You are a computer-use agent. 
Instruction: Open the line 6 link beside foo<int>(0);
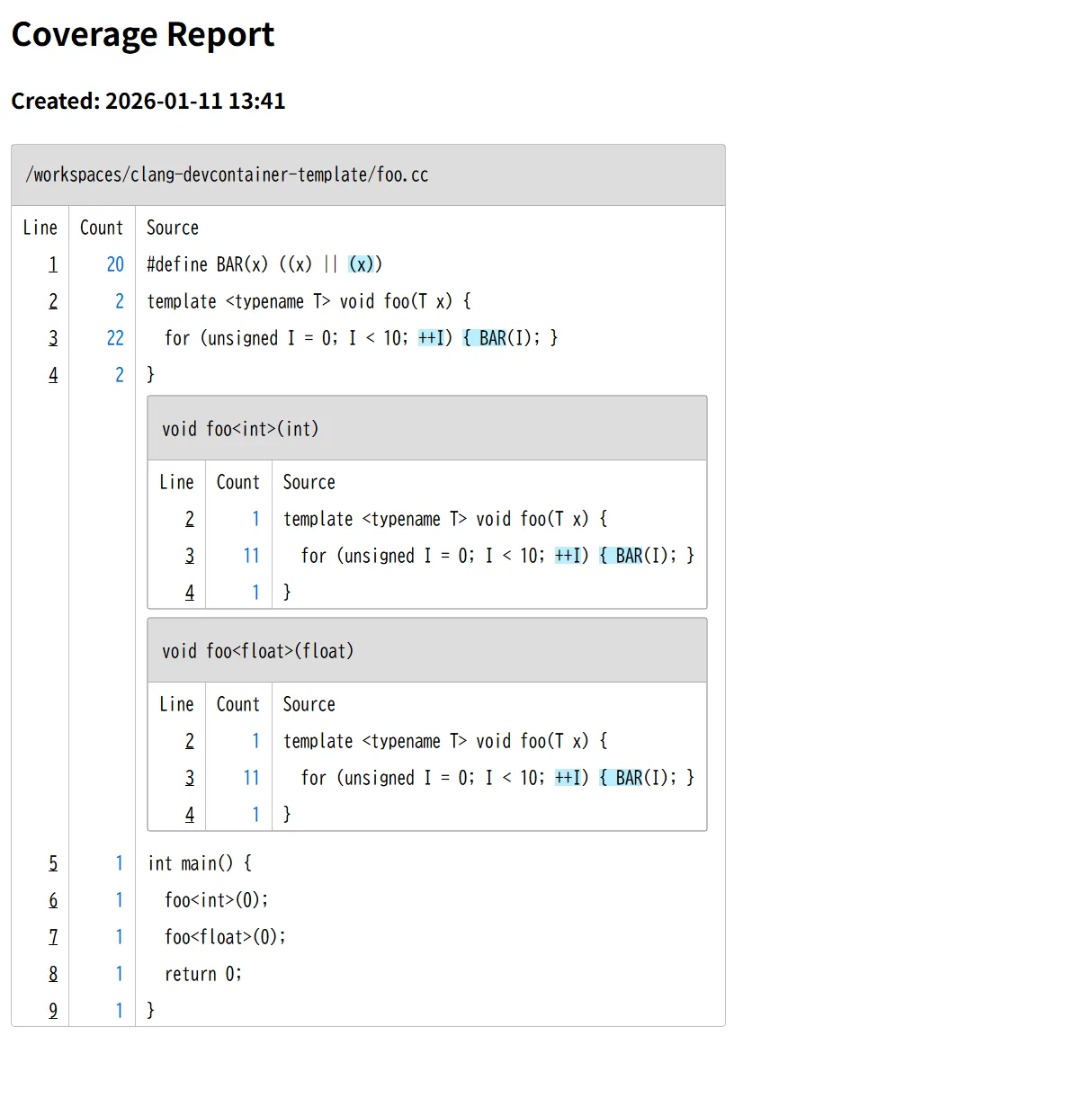point(53,900)
